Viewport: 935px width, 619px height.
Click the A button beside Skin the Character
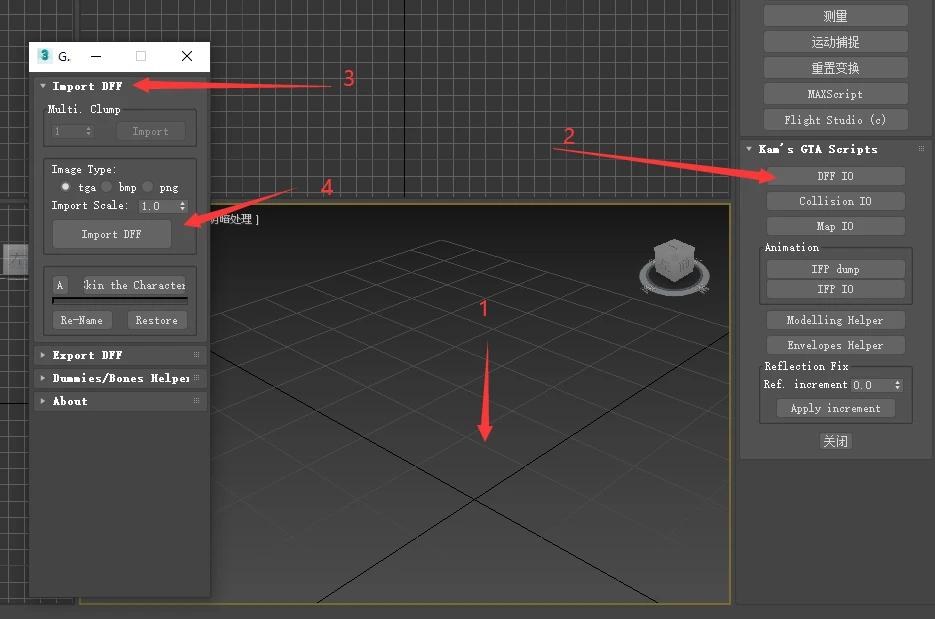click(x=60, y=285)
